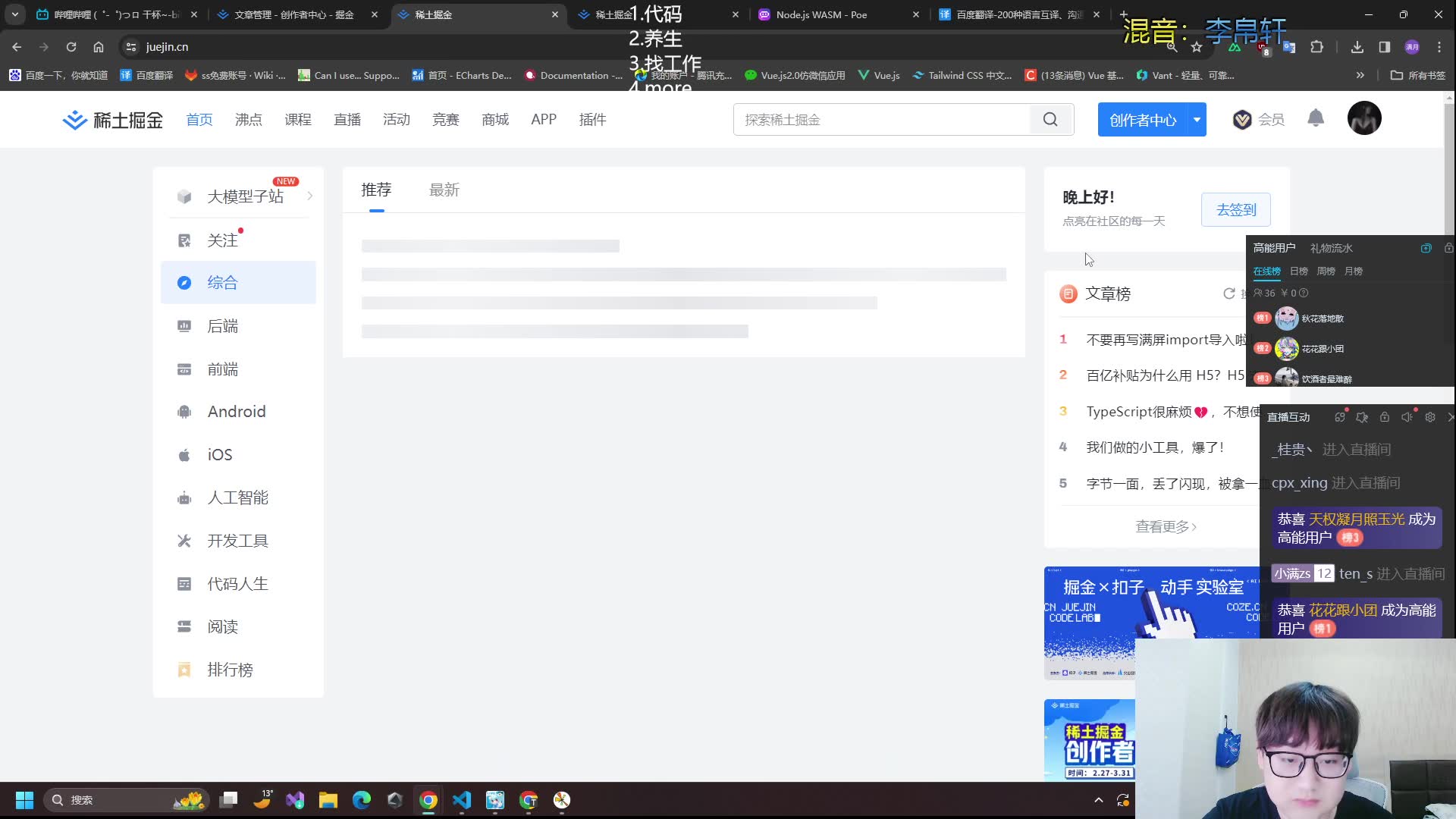Screen dimensions: 1456x819
Task: Open Chrome downloads icon
Action: click(x=1357, y=47)
